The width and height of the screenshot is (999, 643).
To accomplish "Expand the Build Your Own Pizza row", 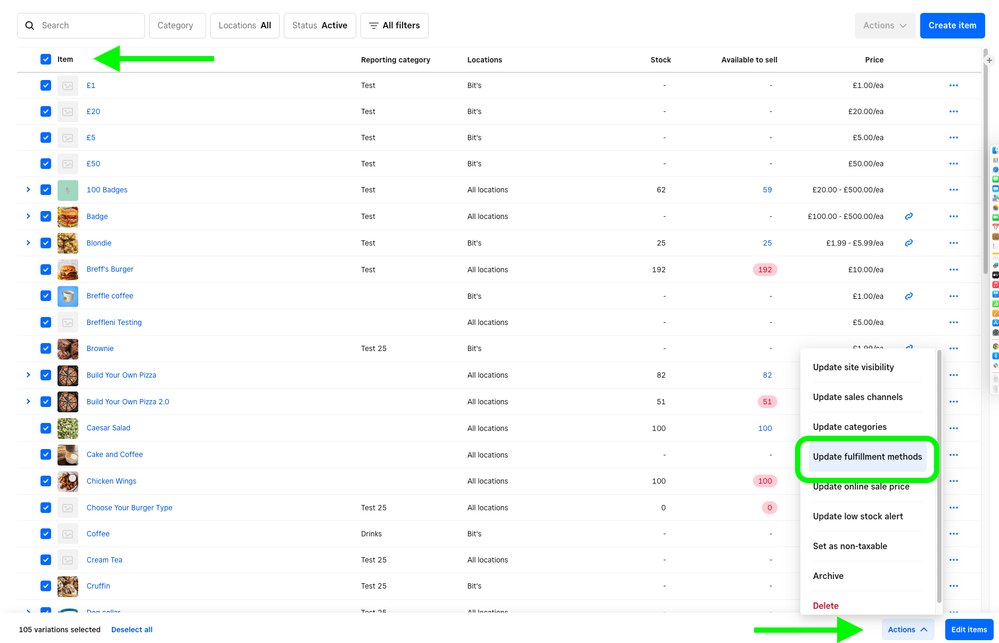I will click(x=28, y=375).
